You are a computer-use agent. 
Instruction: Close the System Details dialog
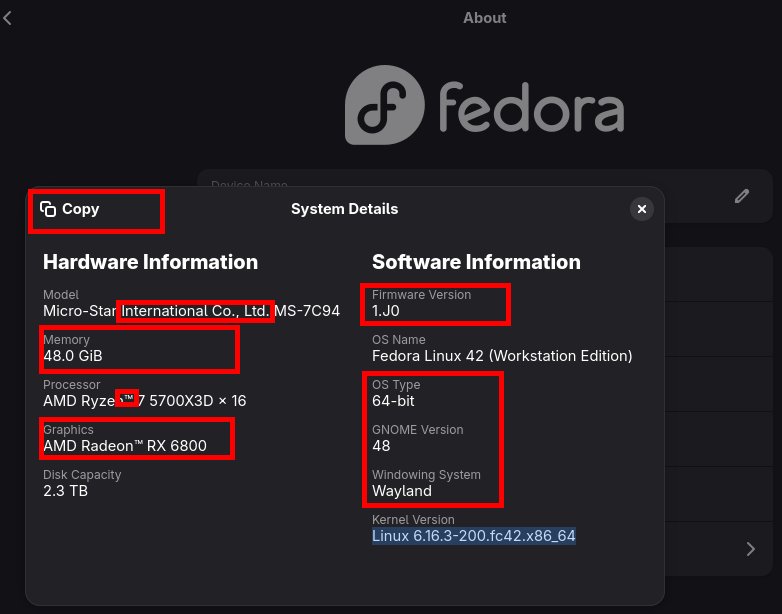tap(642, 209)
